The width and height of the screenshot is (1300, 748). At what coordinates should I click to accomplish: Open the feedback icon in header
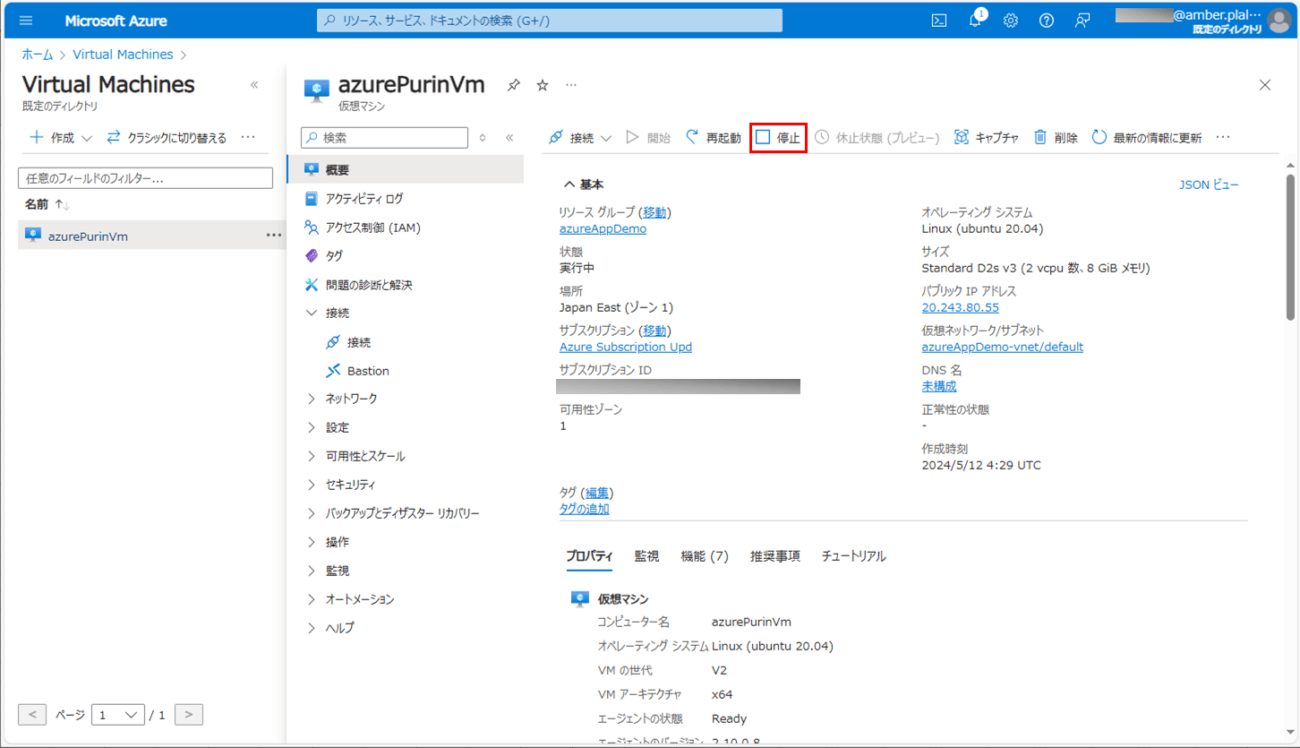click(x=1082, y=20)
